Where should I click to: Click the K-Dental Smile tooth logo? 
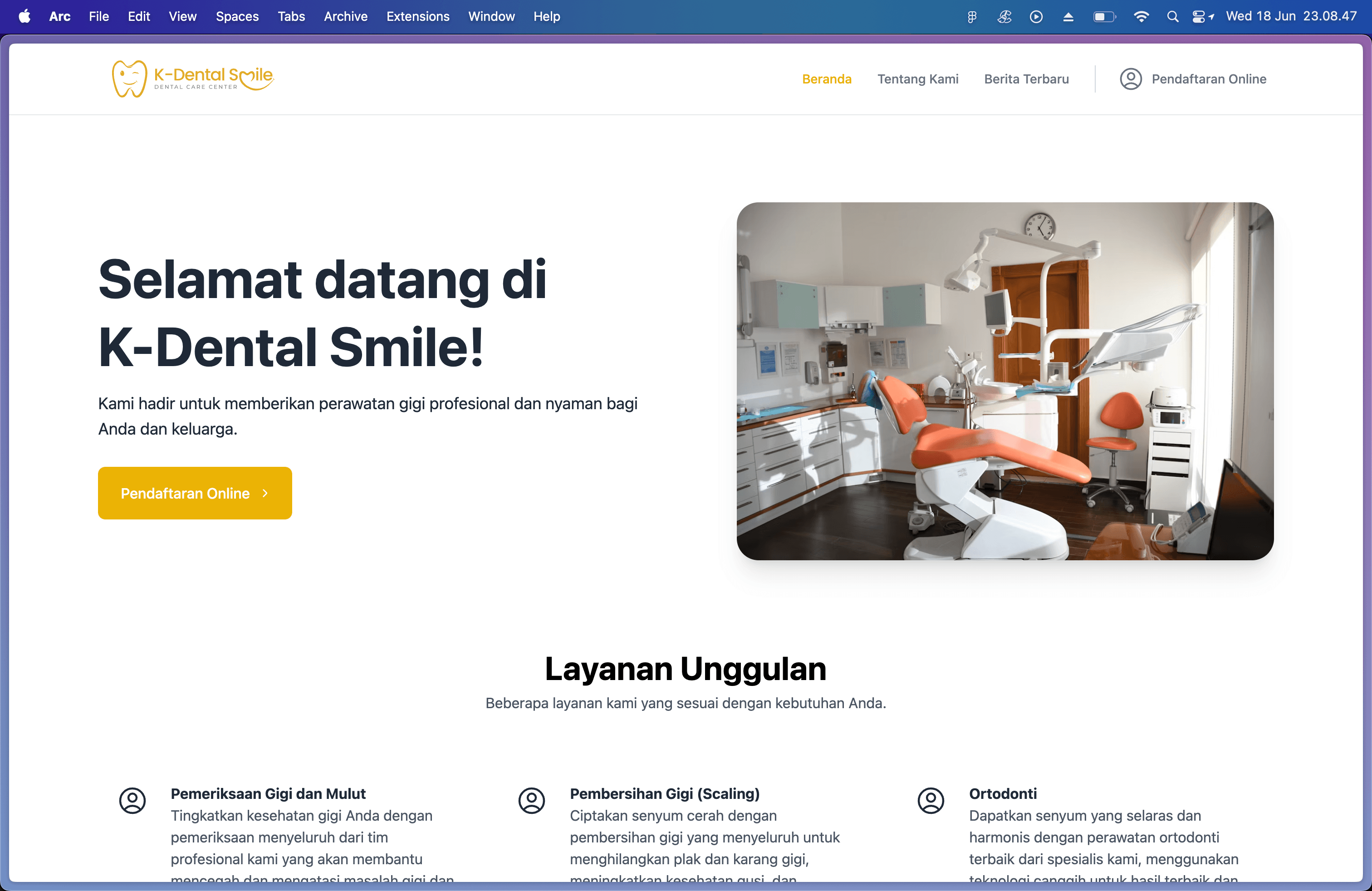(x=130, y=79)
